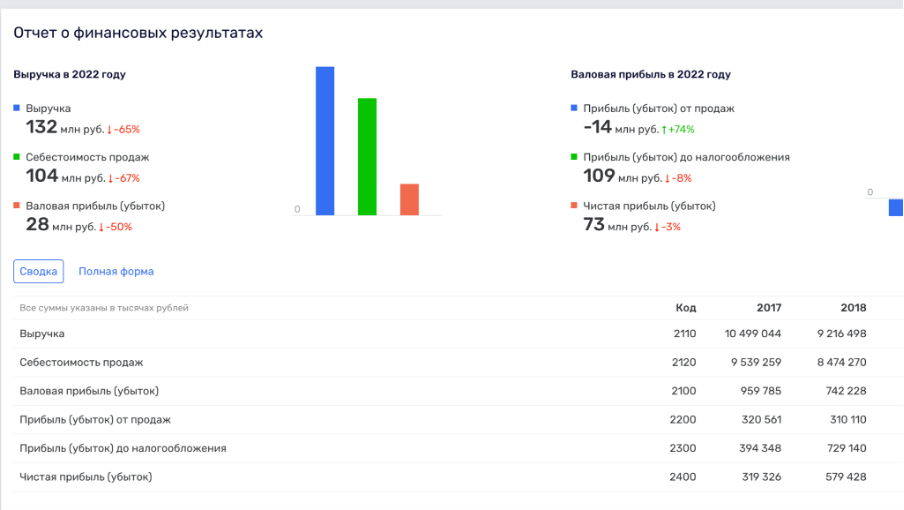Select the short orange bar in chart
904x510 pixels.
[409, 199]
